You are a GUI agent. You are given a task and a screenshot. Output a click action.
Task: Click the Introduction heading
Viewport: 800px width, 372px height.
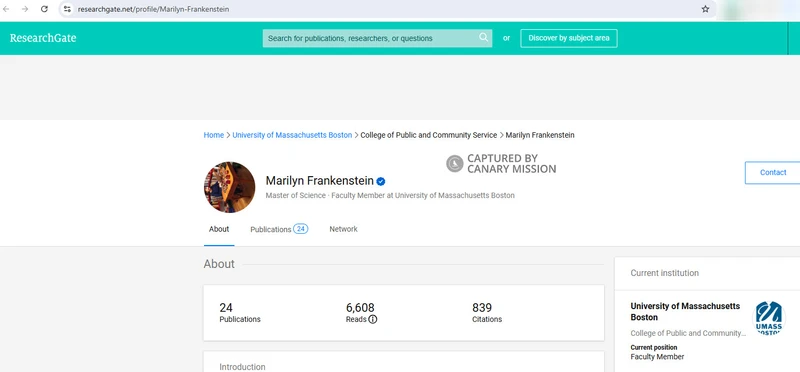(242, 367)
